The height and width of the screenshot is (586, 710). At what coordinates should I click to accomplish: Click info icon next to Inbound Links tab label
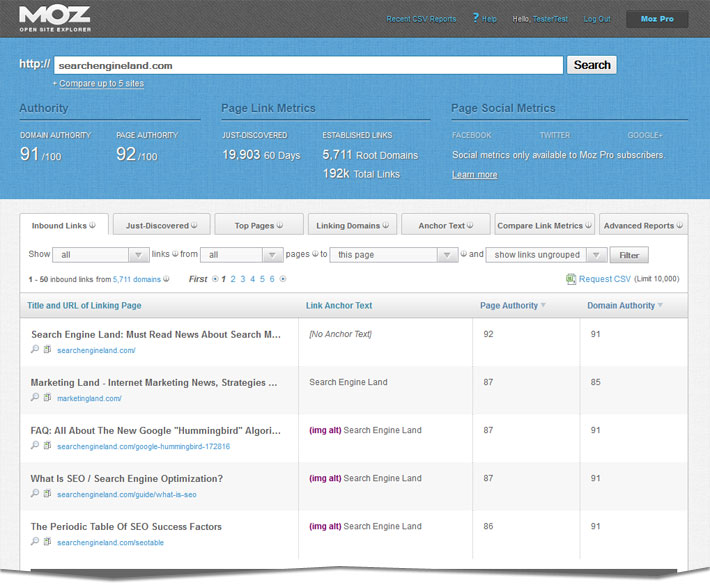[x=92, y=225]
